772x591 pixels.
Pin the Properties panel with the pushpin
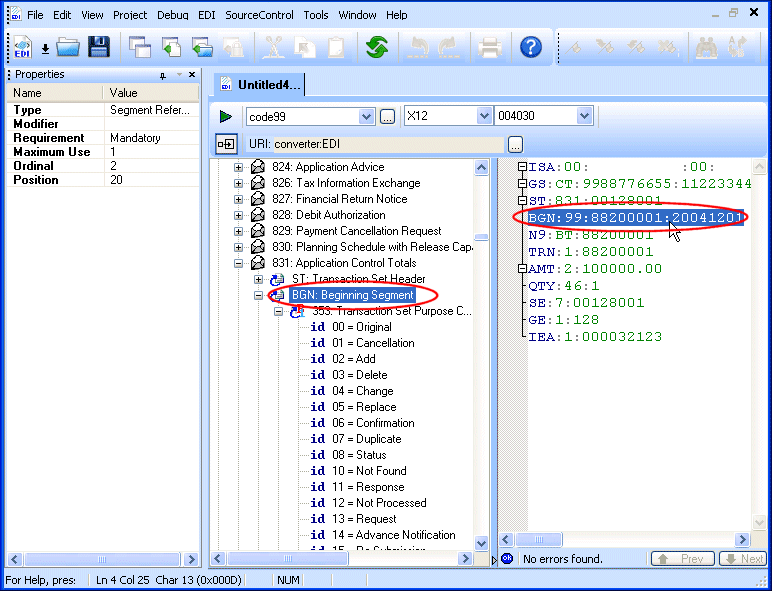163,75
